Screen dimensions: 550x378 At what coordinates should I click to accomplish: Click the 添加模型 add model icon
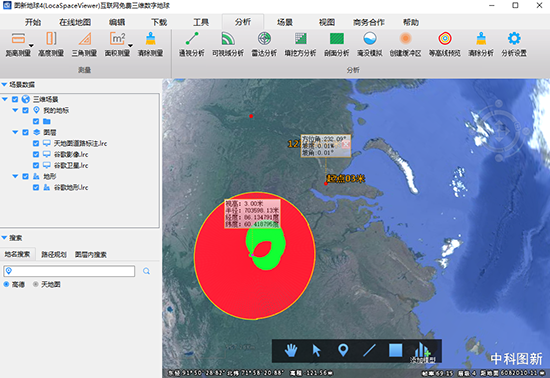tap(423, 351)
